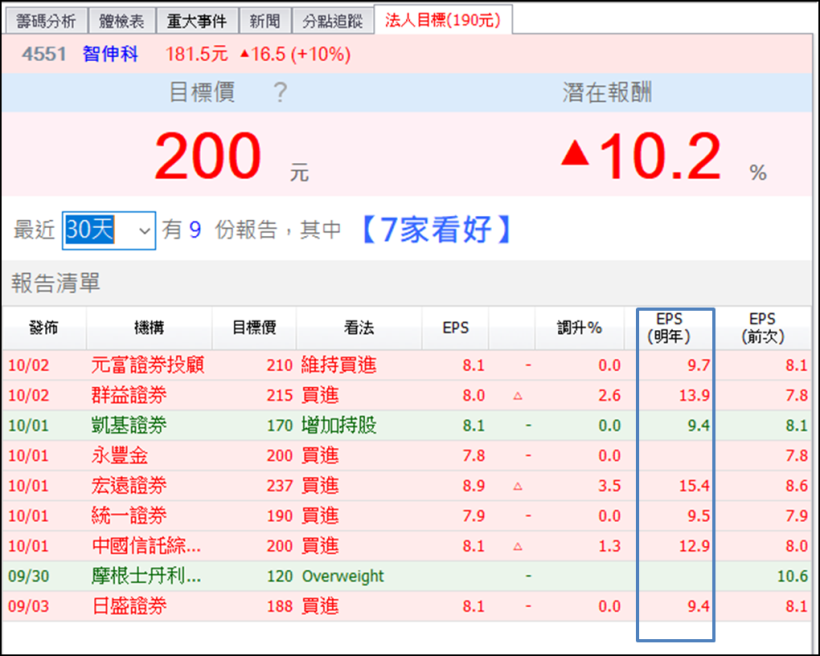Click the report count number 9

[x=195, y=230]
